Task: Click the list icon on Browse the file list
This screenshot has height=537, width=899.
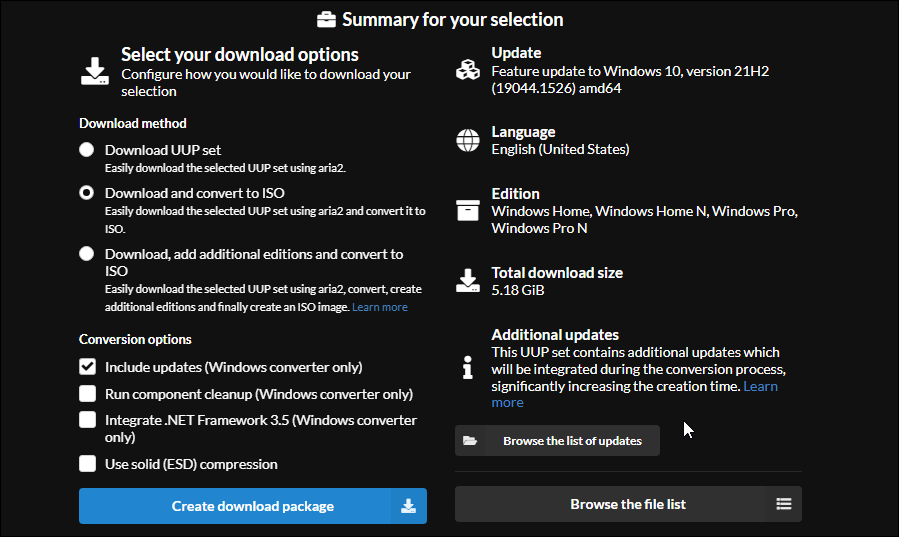Action: tap(784, 504)
